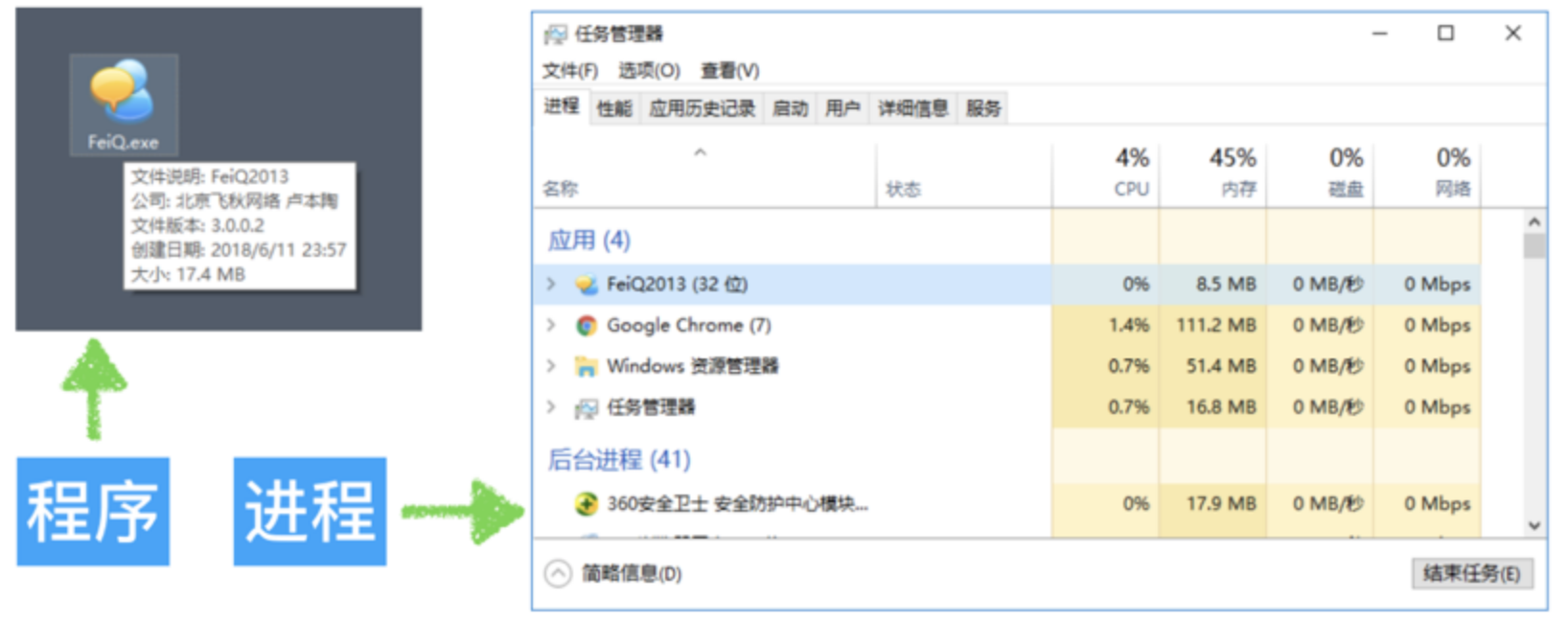Expand the Windows 资源管理器 process group

point(551,366)
